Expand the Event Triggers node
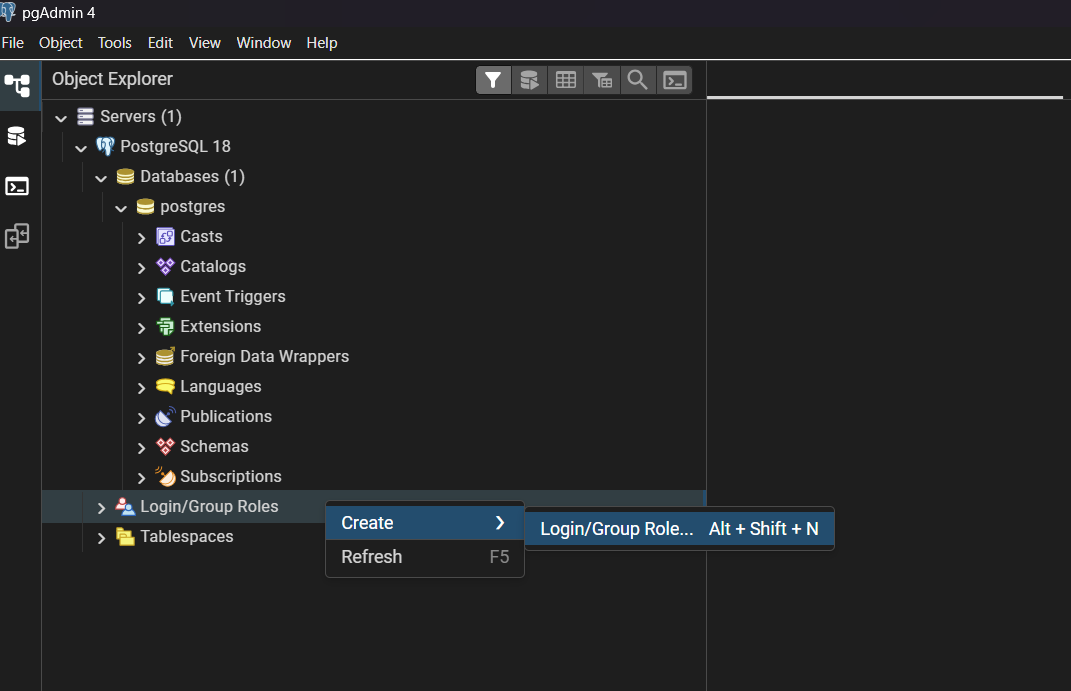This screenshot has width=1071, height=691. 141,298
